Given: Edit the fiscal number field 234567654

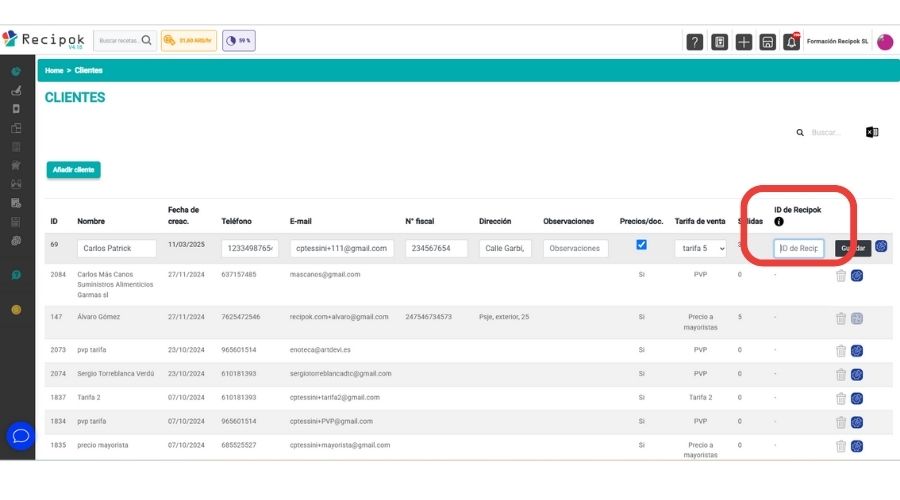Looking at the screenshot, I should coord(436,249).
